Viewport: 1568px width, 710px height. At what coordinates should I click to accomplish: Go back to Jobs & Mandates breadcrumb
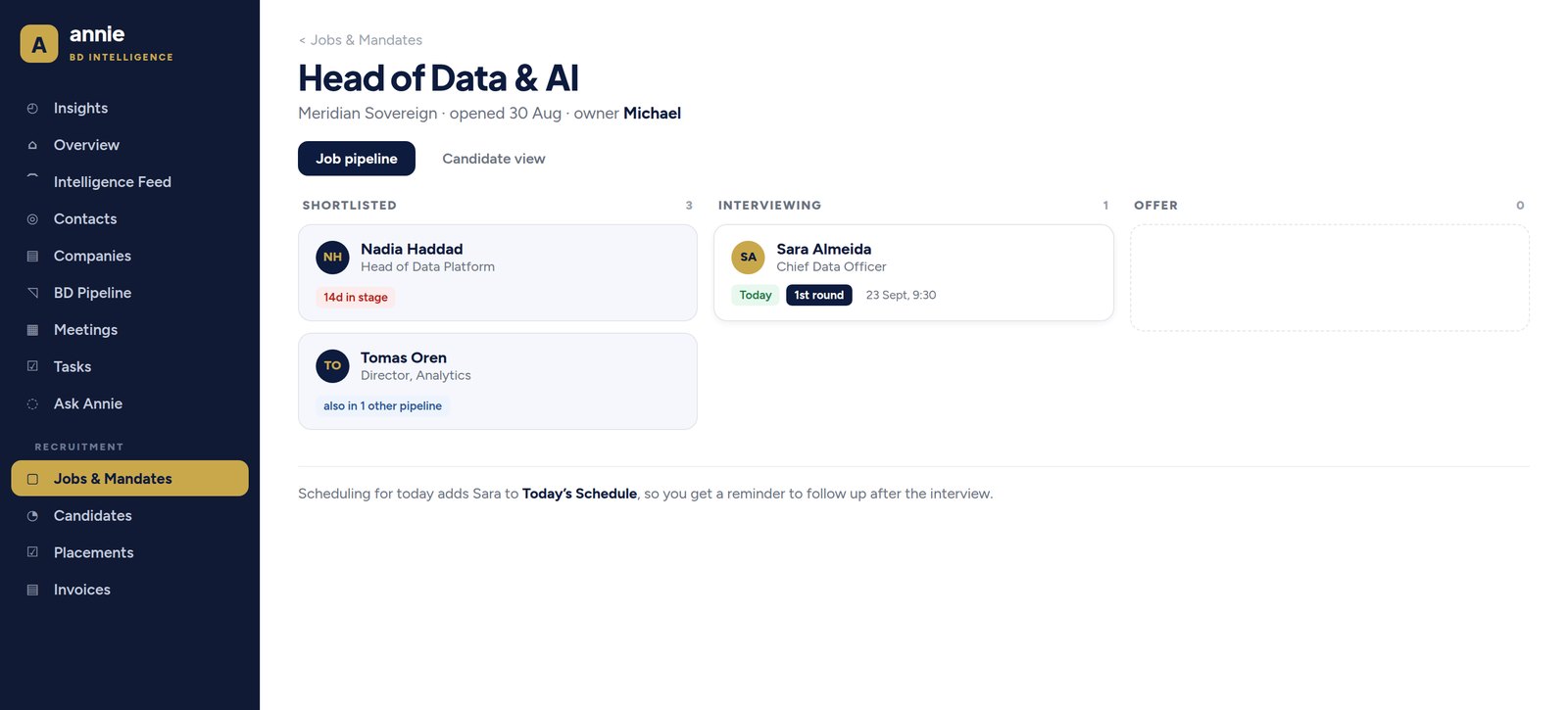point(361,40)
